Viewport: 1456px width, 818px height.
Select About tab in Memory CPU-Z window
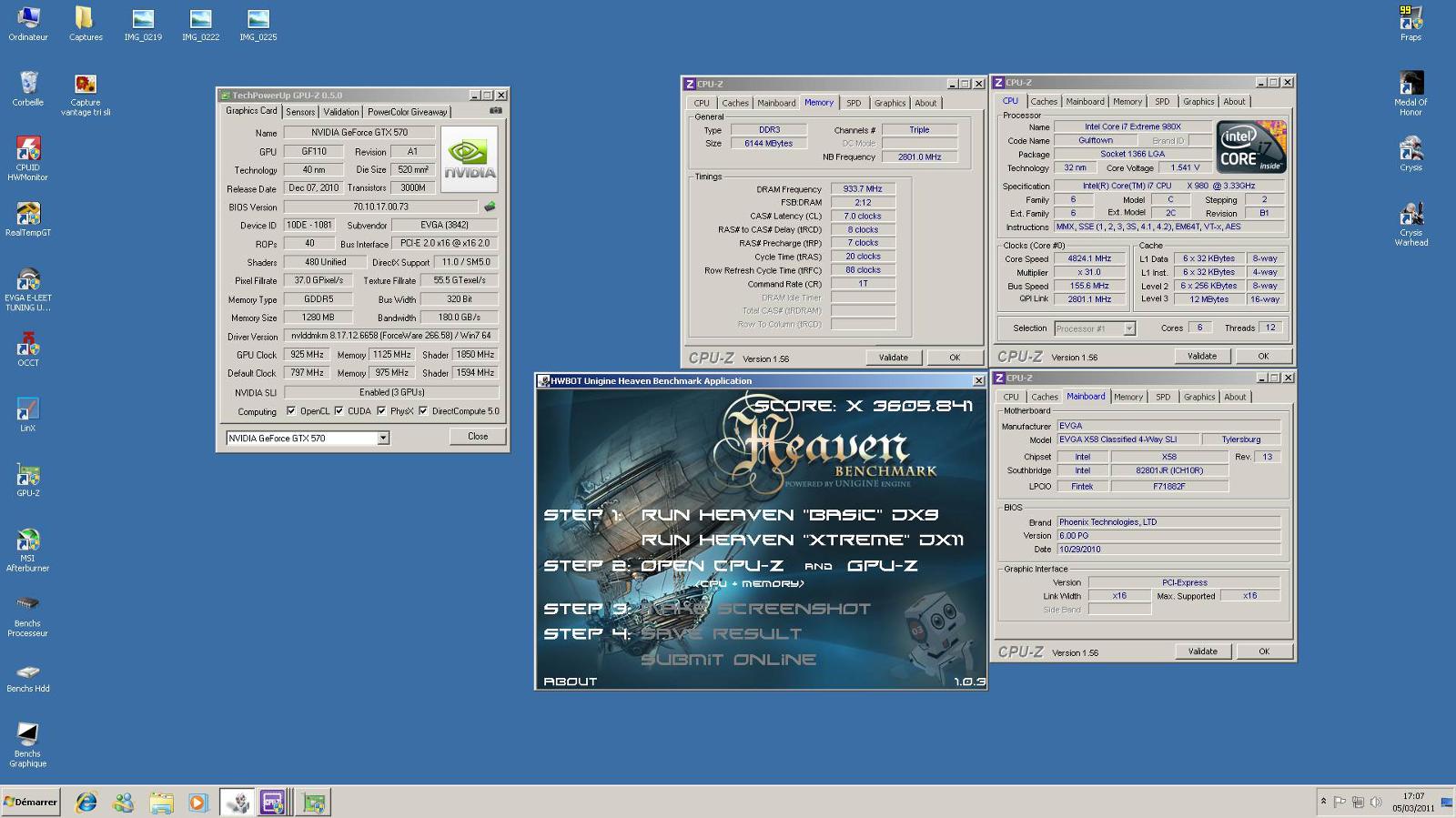(x=925, y=103)
